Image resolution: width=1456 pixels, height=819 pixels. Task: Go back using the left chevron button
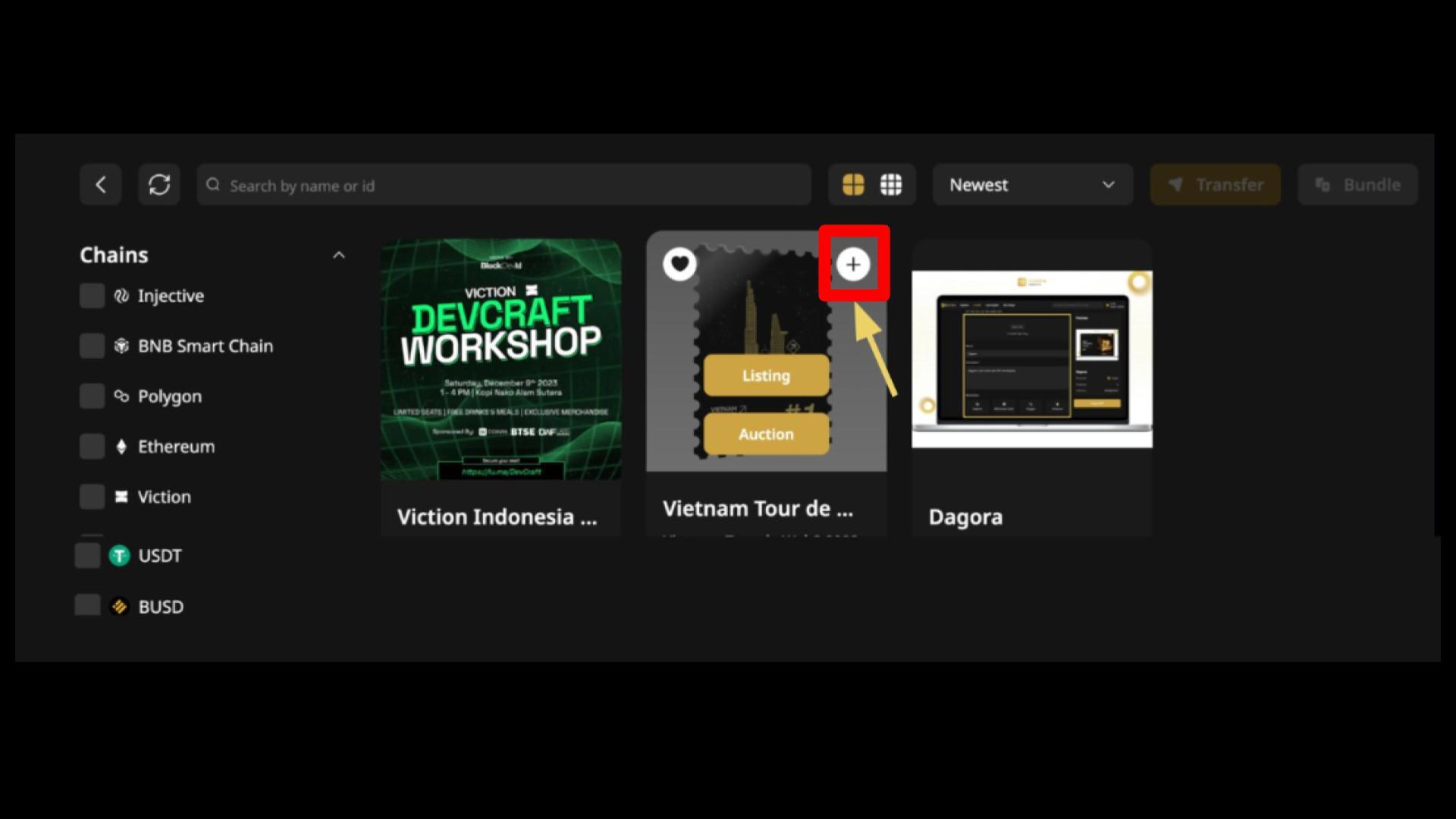tap(100, 185)
